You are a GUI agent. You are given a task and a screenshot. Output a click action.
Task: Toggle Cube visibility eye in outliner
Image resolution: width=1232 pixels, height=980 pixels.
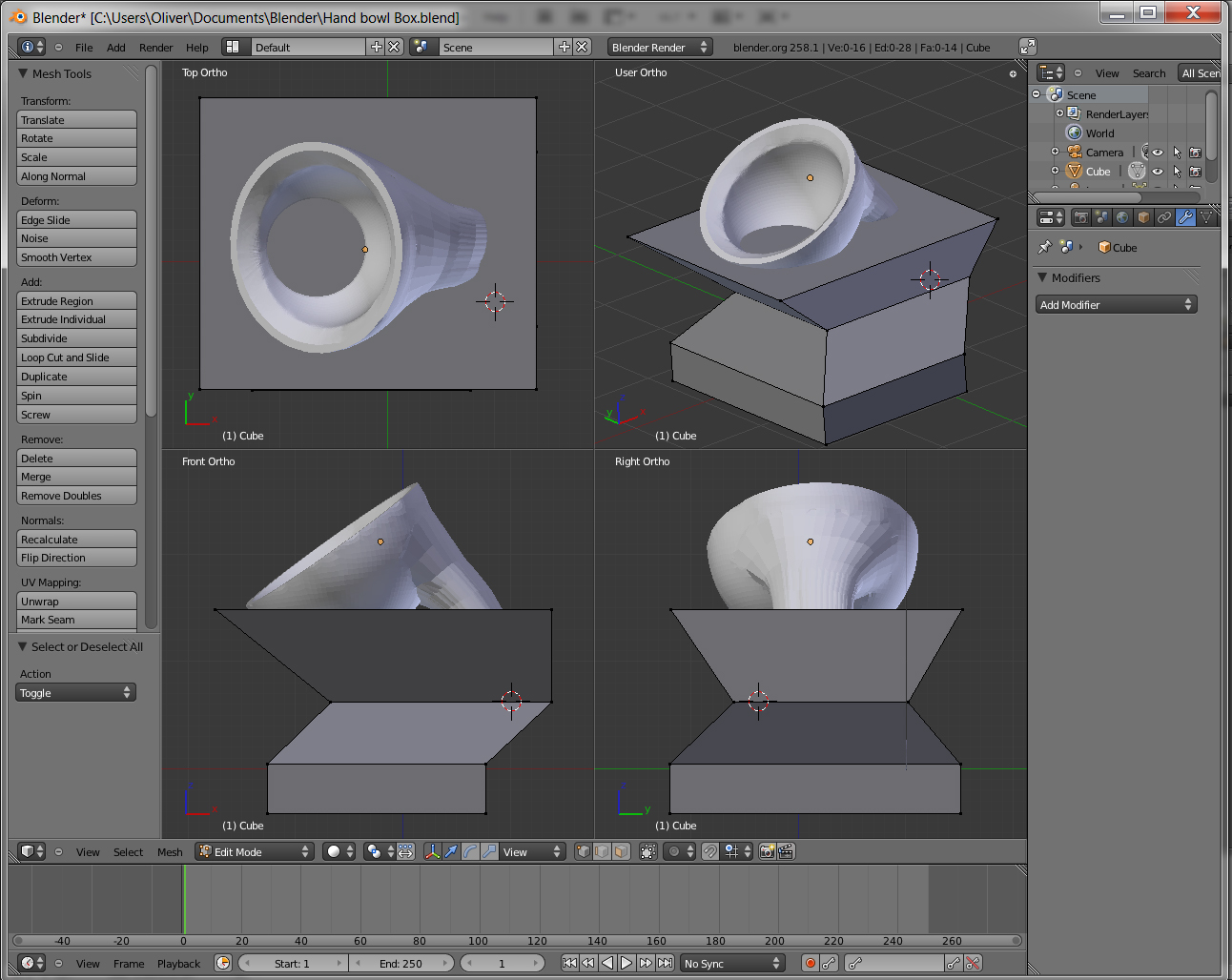[x=1158, y=171]
